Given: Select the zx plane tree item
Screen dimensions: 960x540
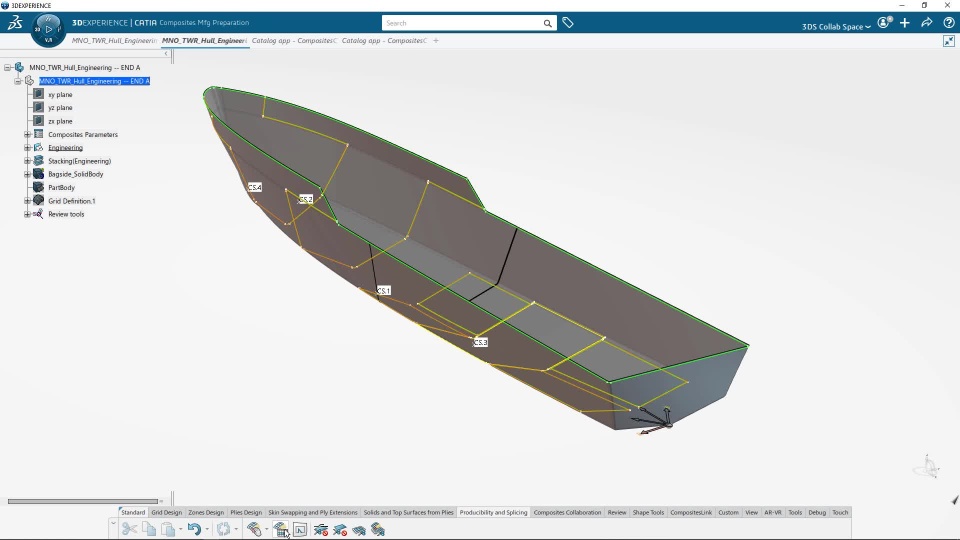Looking at the screenshot, I should [60, 121].
